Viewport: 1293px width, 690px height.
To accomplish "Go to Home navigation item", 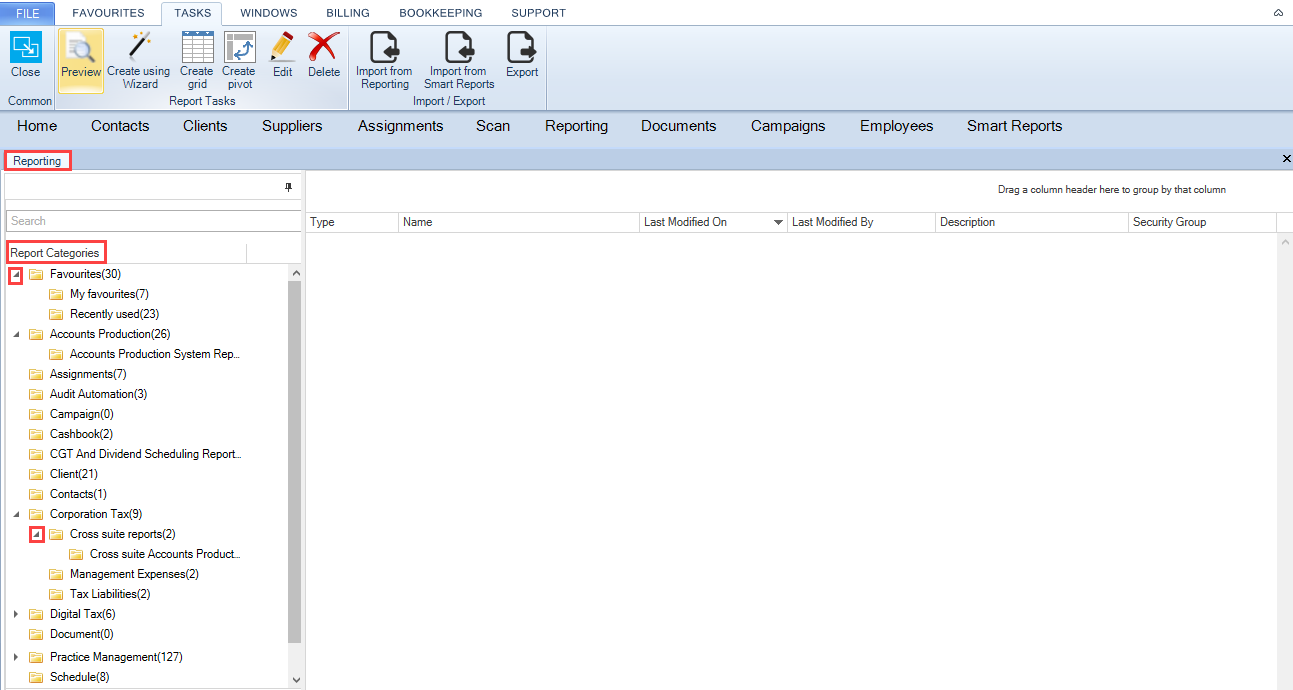I will (x=37, y=126).
